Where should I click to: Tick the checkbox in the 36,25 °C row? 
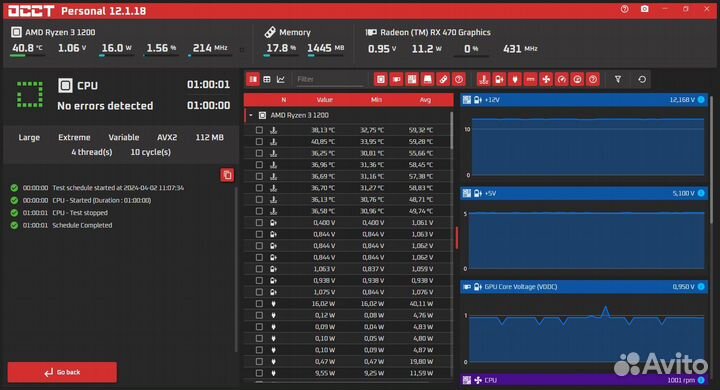[259, 153]
